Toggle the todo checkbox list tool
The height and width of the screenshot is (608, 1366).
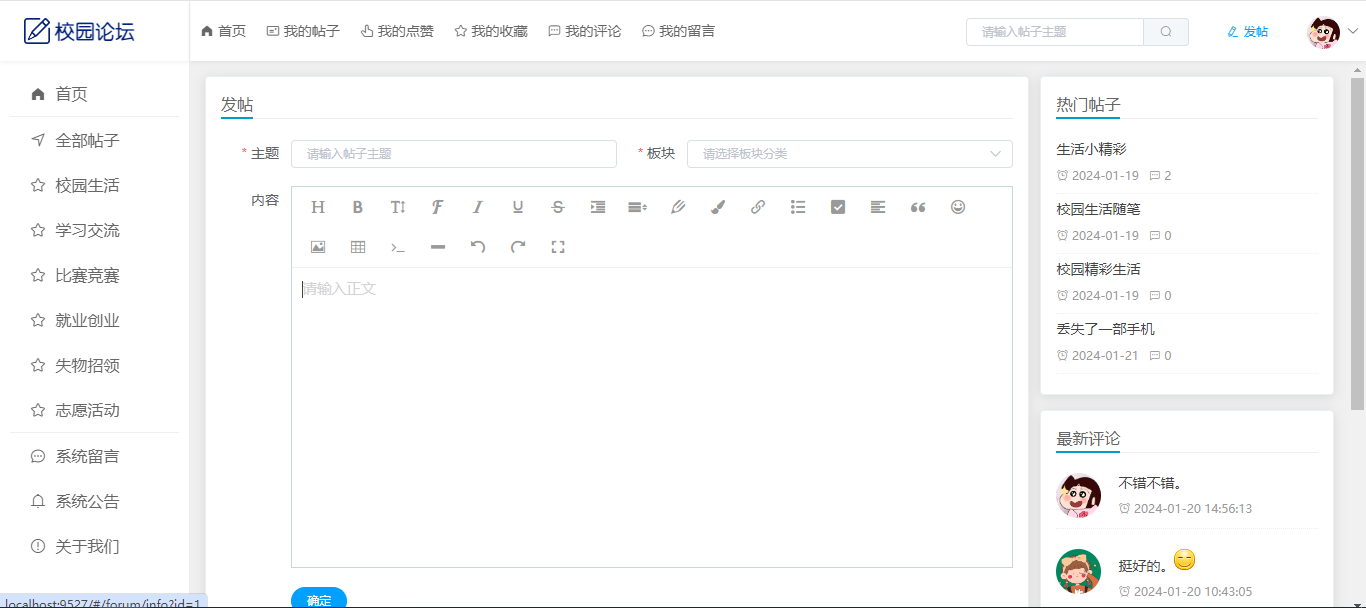[838, 207]
